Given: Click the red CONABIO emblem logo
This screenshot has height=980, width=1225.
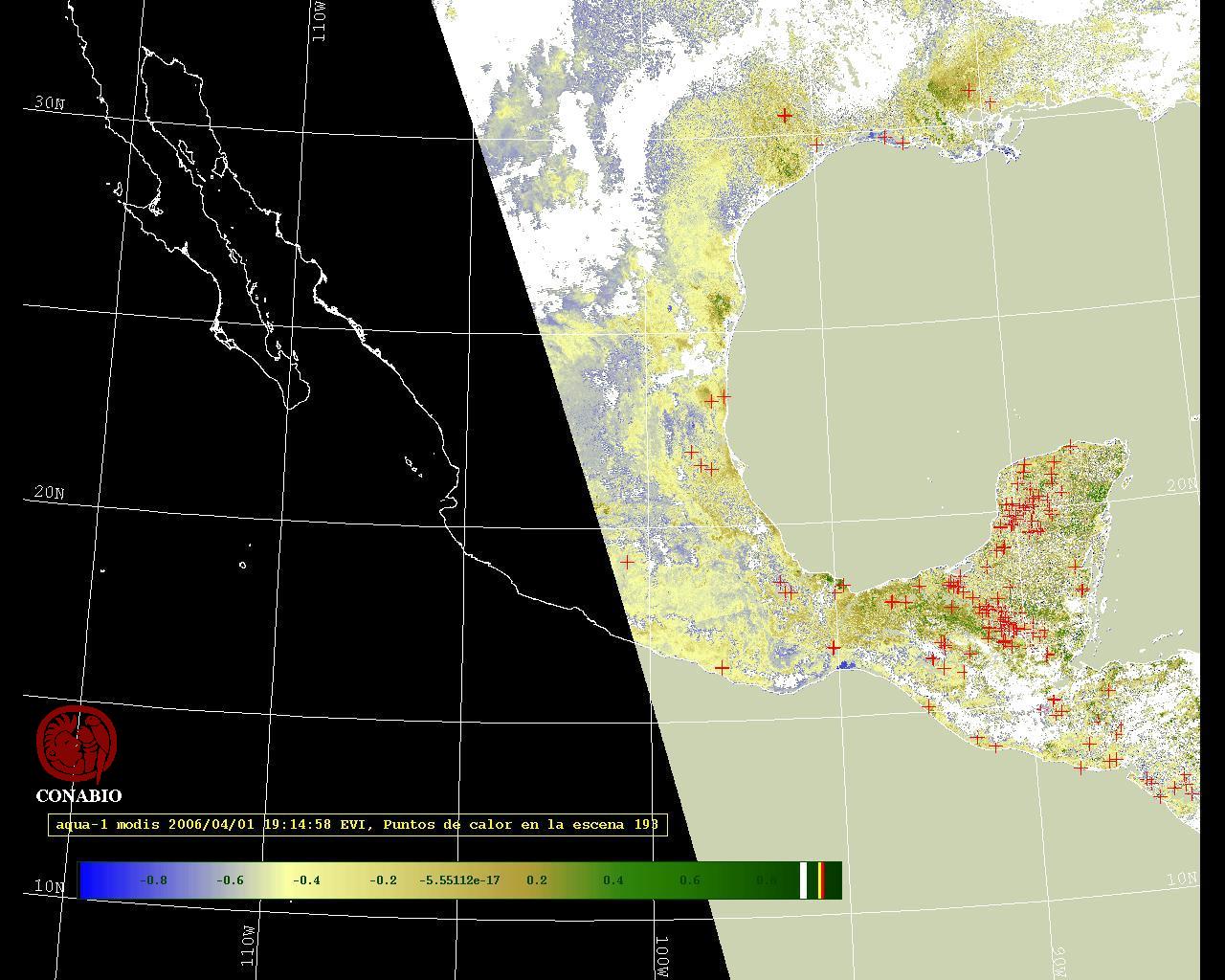Looking at the screenshot, I should click(x=77, y=745).
